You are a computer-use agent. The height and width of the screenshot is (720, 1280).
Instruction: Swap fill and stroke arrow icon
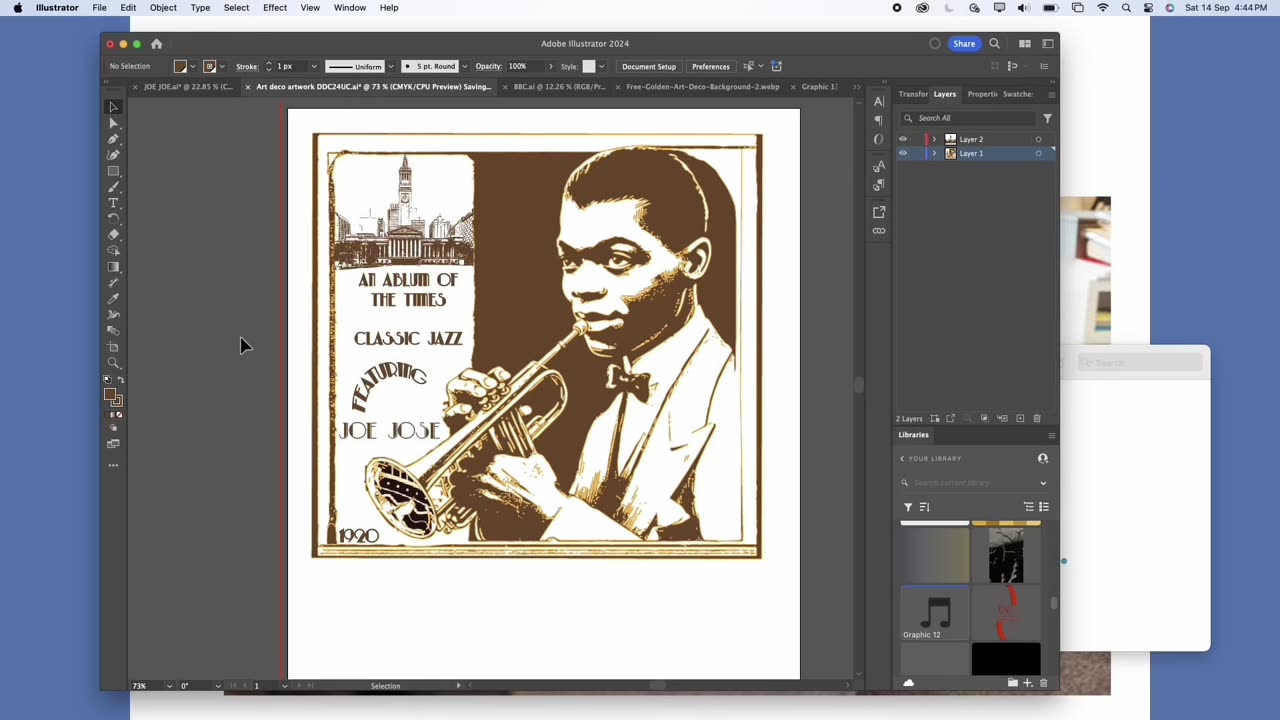pos(120,380)
